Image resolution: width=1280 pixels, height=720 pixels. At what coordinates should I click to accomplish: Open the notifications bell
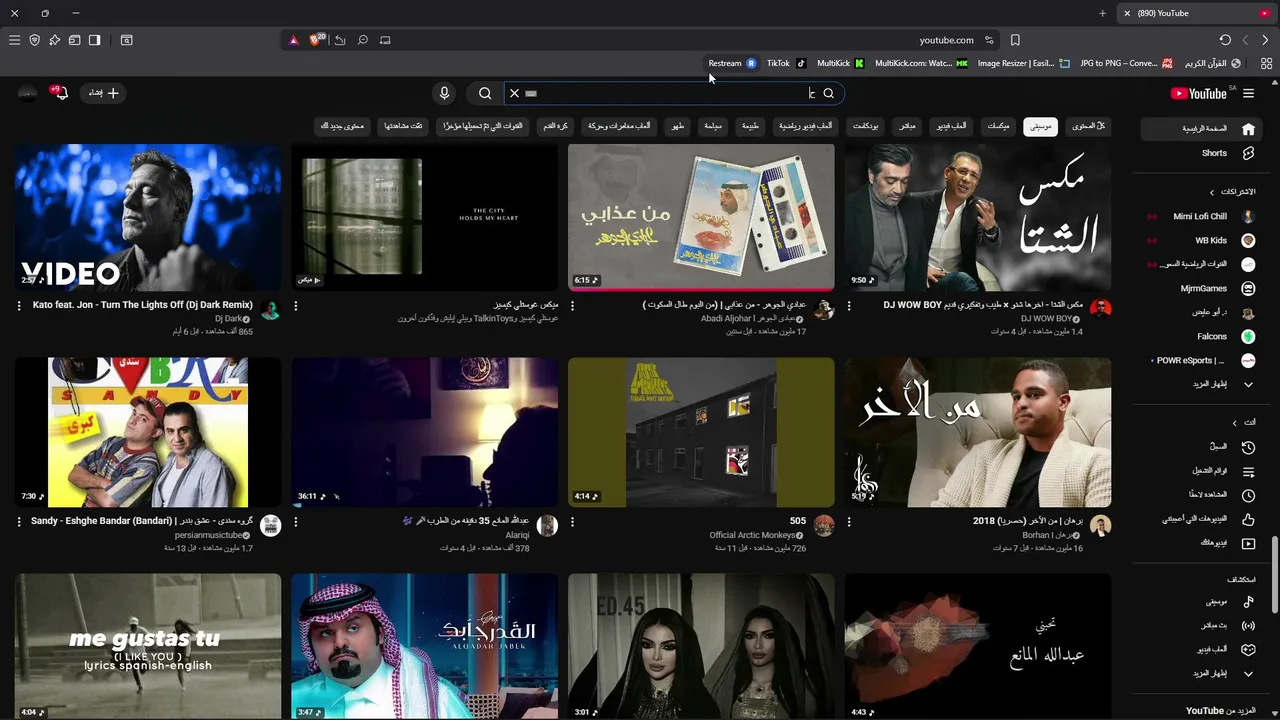(61, 93)
